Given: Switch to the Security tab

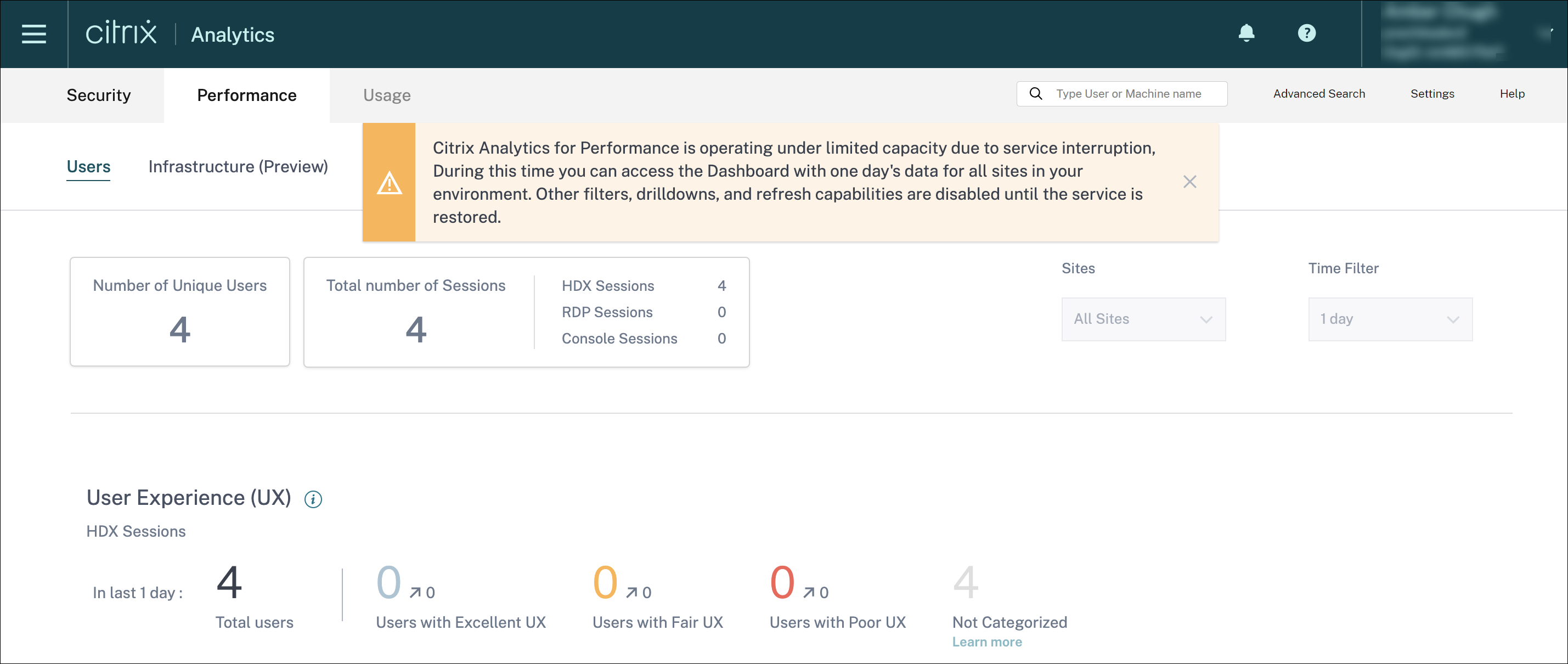Looking at the screenshot, I should pyautogui.click(x=98, y=95).
